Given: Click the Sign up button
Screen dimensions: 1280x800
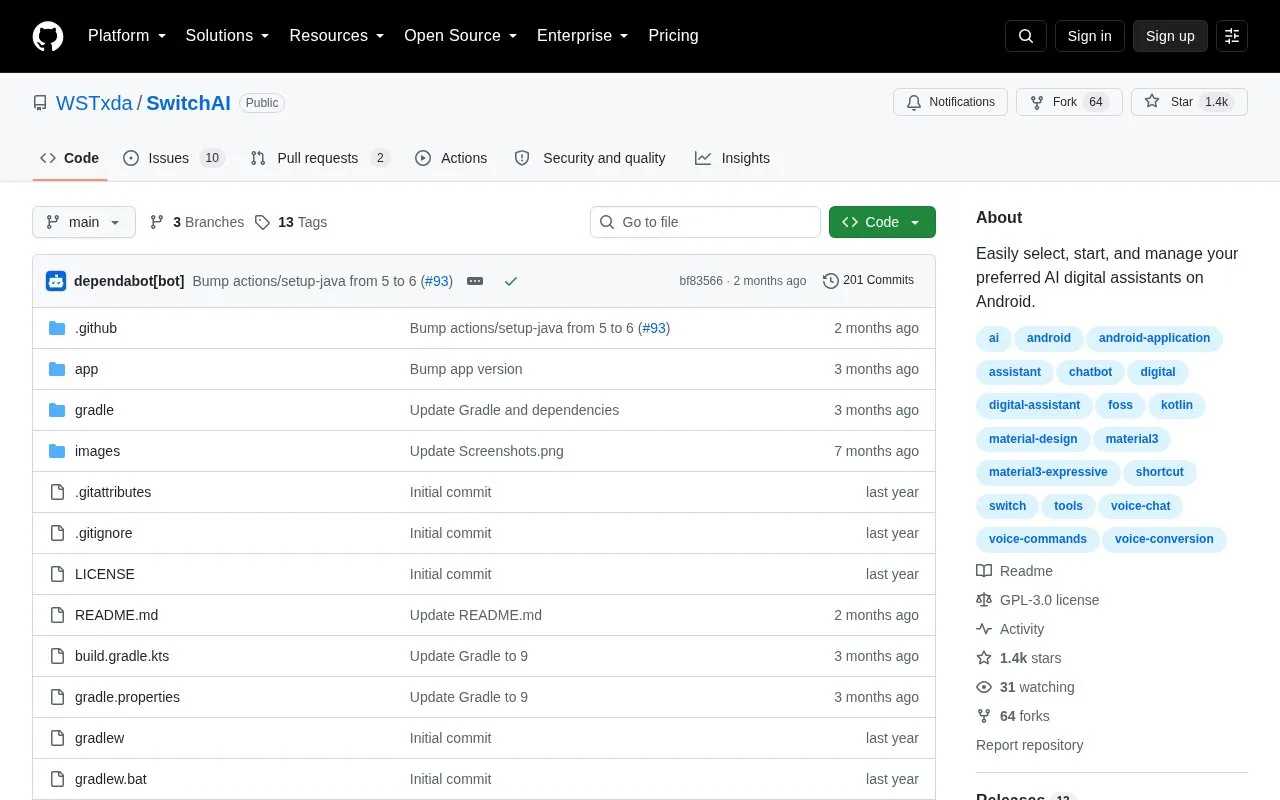Looking at the screenshot, I should tap(1170, 36).
